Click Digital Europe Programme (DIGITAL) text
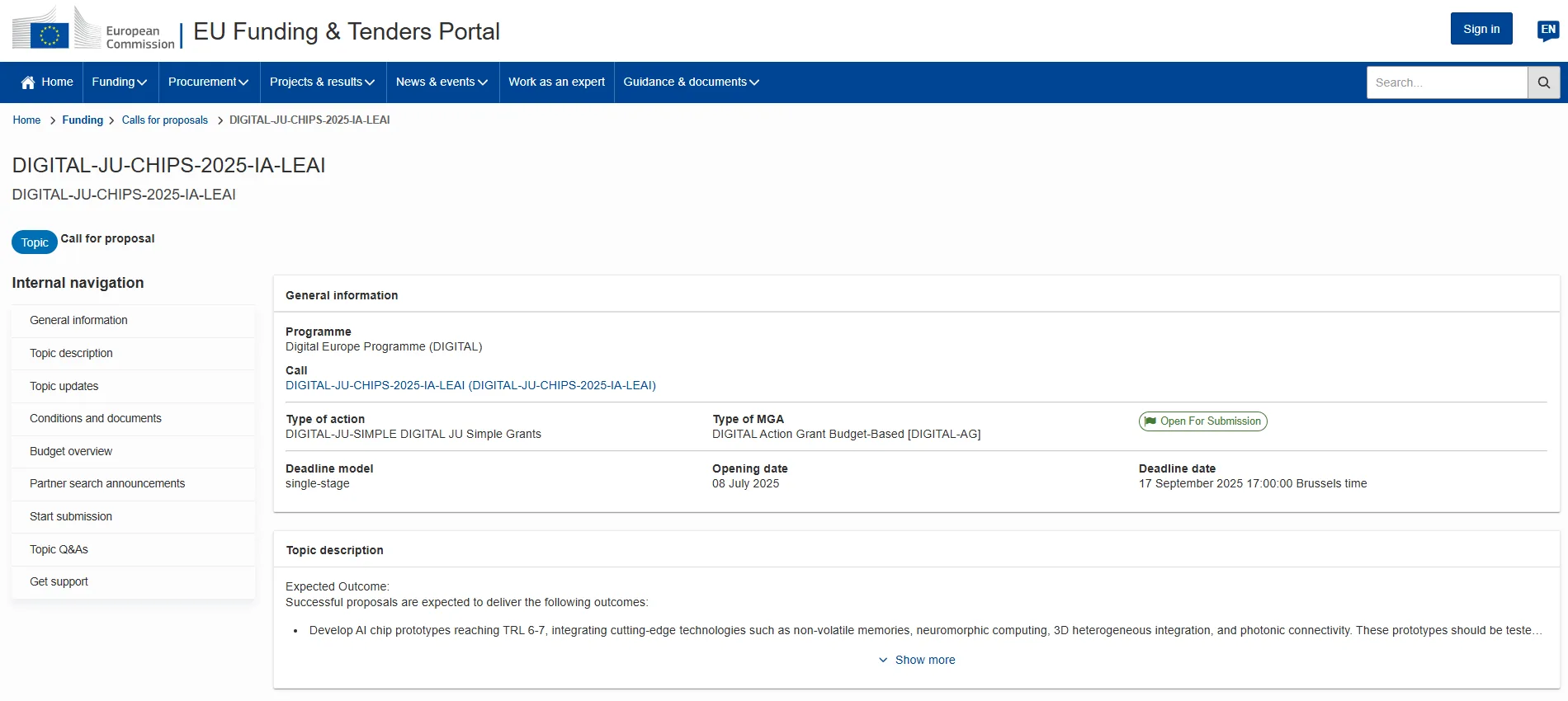Screen dimensions: 1568x701 (x=384, y=347)
